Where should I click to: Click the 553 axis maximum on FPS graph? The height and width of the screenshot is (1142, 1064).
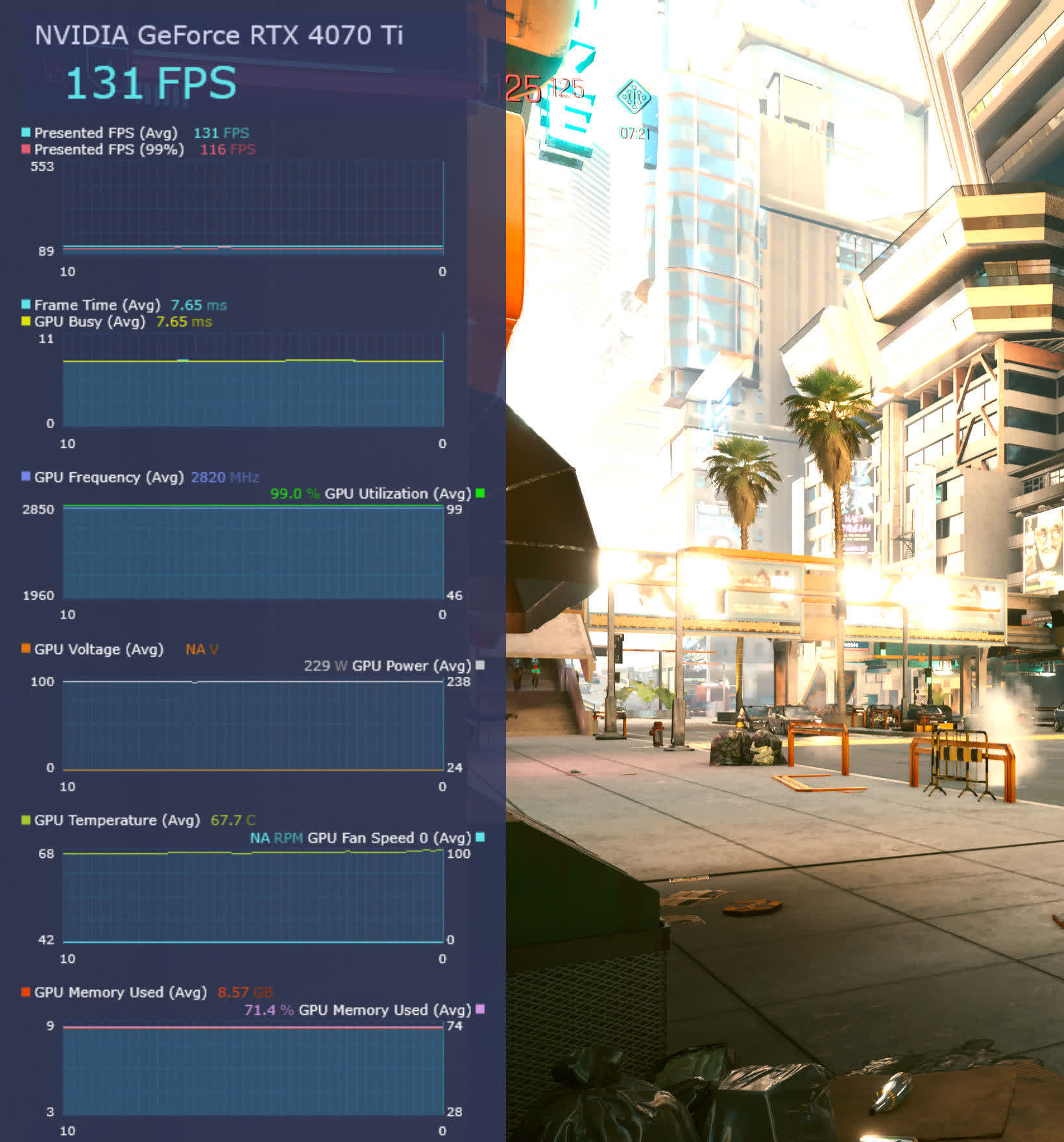(x=42, y=167)
